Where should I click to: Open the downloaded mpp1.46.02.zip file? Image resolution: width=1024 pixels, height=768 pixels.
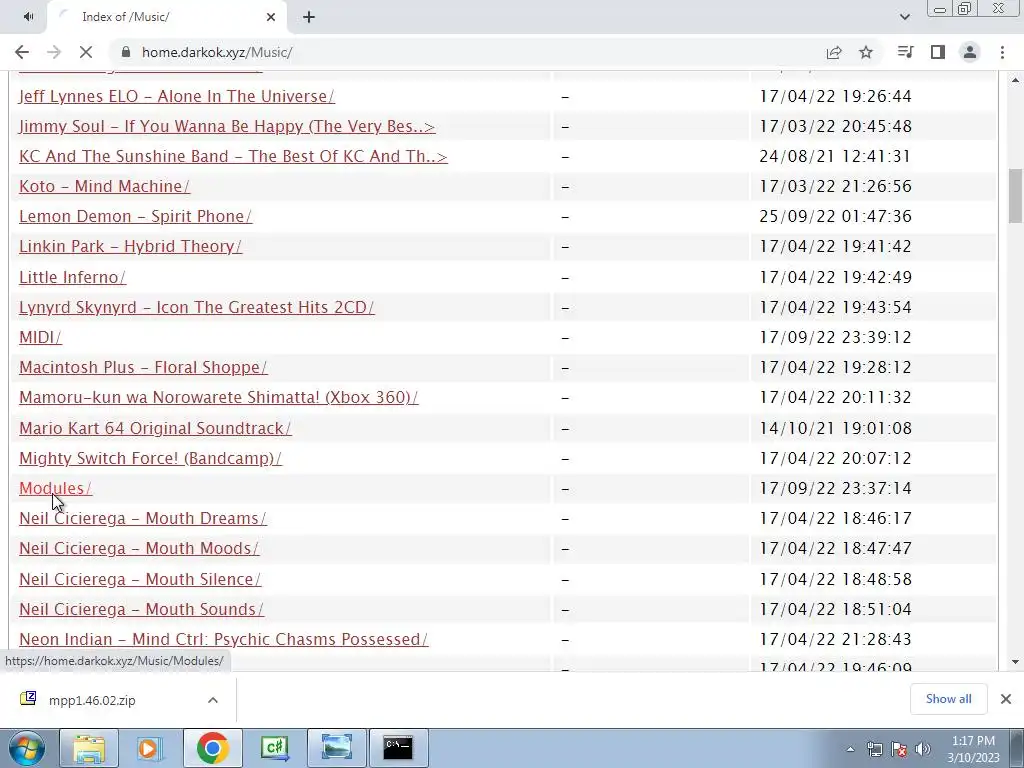point(91,700)
